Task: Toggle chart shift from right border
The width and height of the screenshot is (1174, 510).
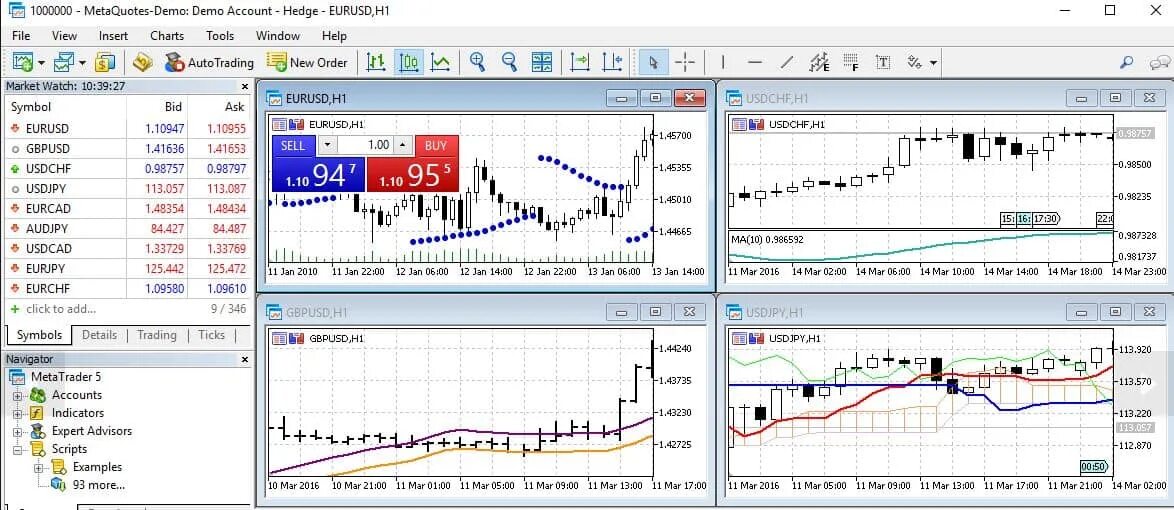Action: [612, 62]
